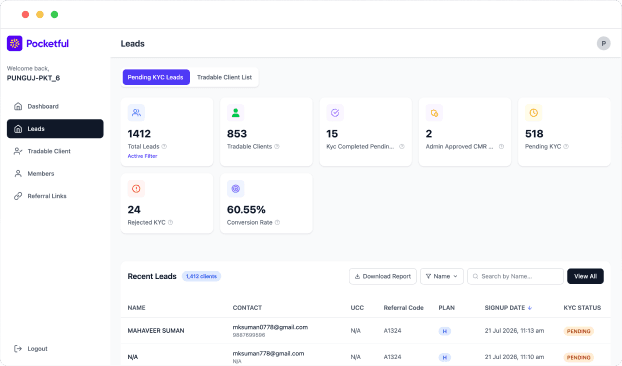Image resolution: width=622 pixels, height=366 pixels.
Task: Click the View All button
Action: [x=585, y=276]
